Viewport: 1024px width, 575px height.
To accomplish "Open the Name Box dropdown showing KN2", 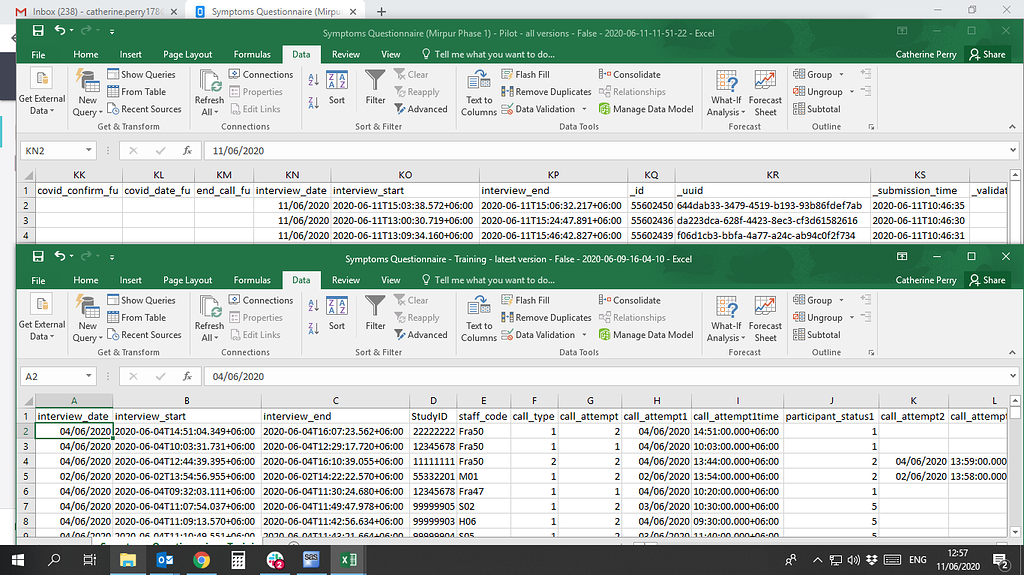I will click(90, 150).
